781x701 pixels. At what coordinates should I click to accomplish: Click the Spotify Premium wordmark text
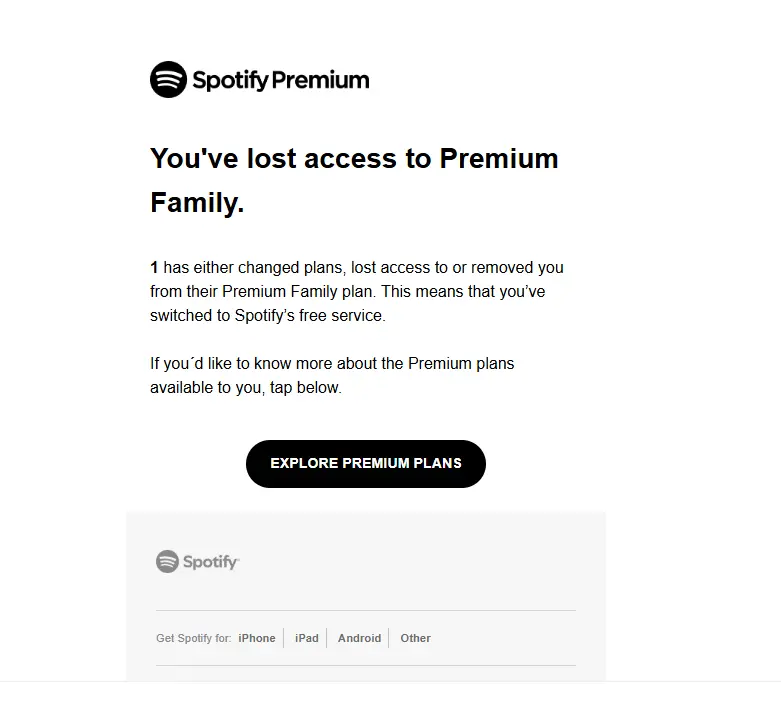coord(281,81)
